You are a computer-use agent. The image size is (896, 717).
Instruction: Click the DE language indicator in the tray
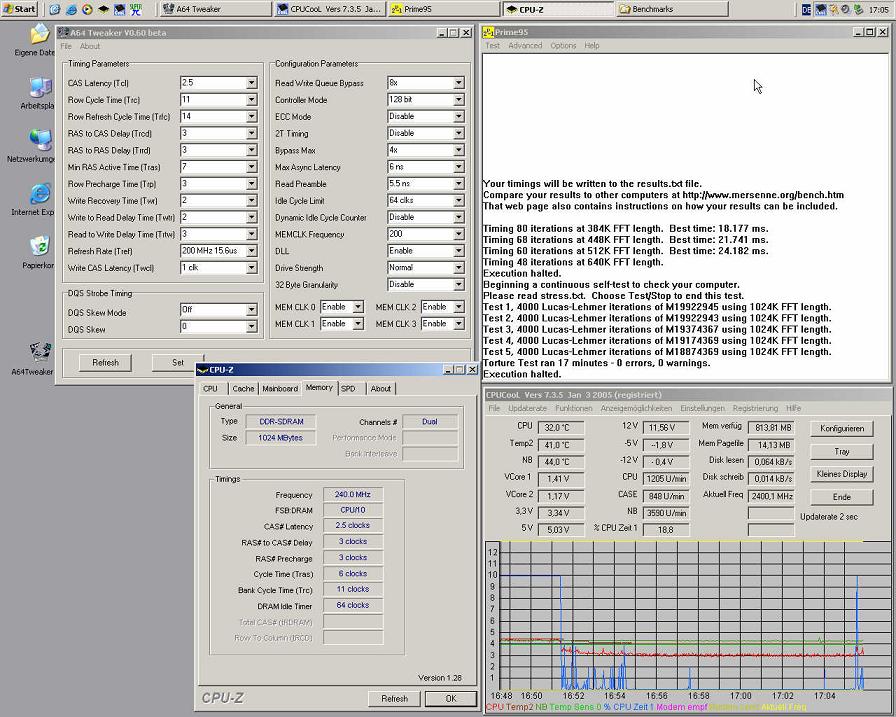[806, 9]
